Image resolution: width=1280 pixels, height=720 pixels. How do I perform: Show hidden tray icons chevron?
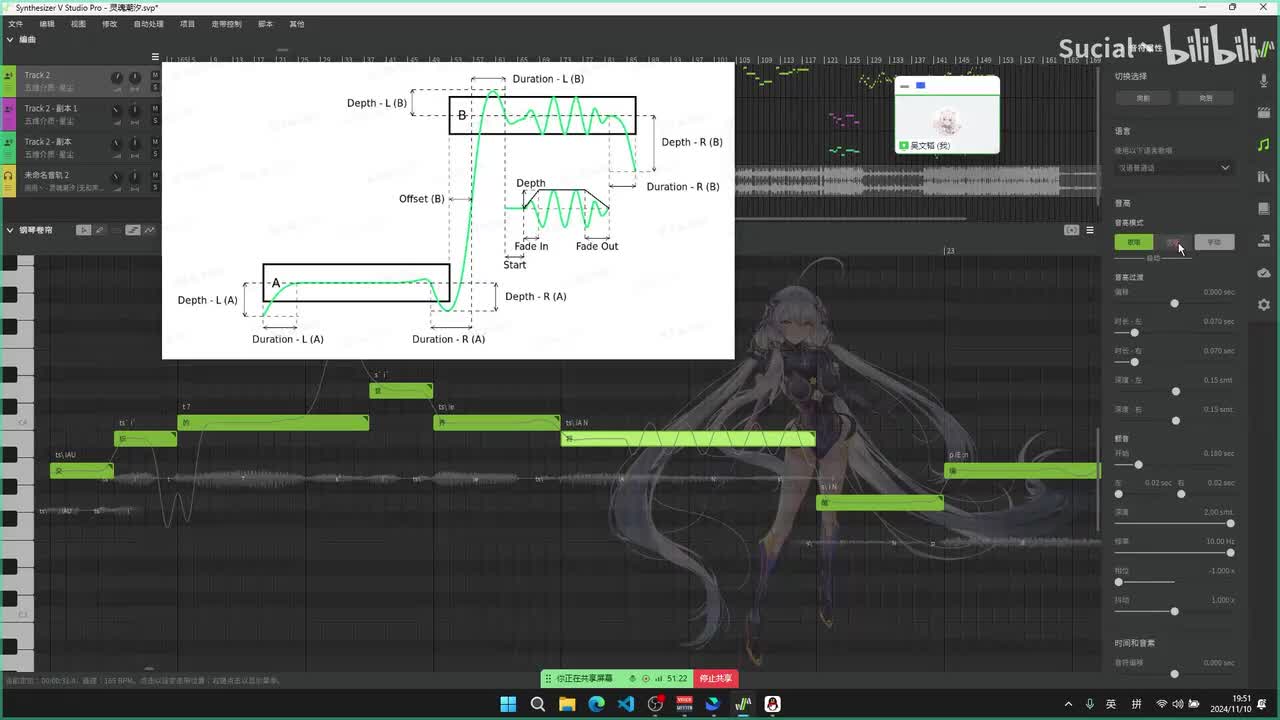click(1068, 704)
